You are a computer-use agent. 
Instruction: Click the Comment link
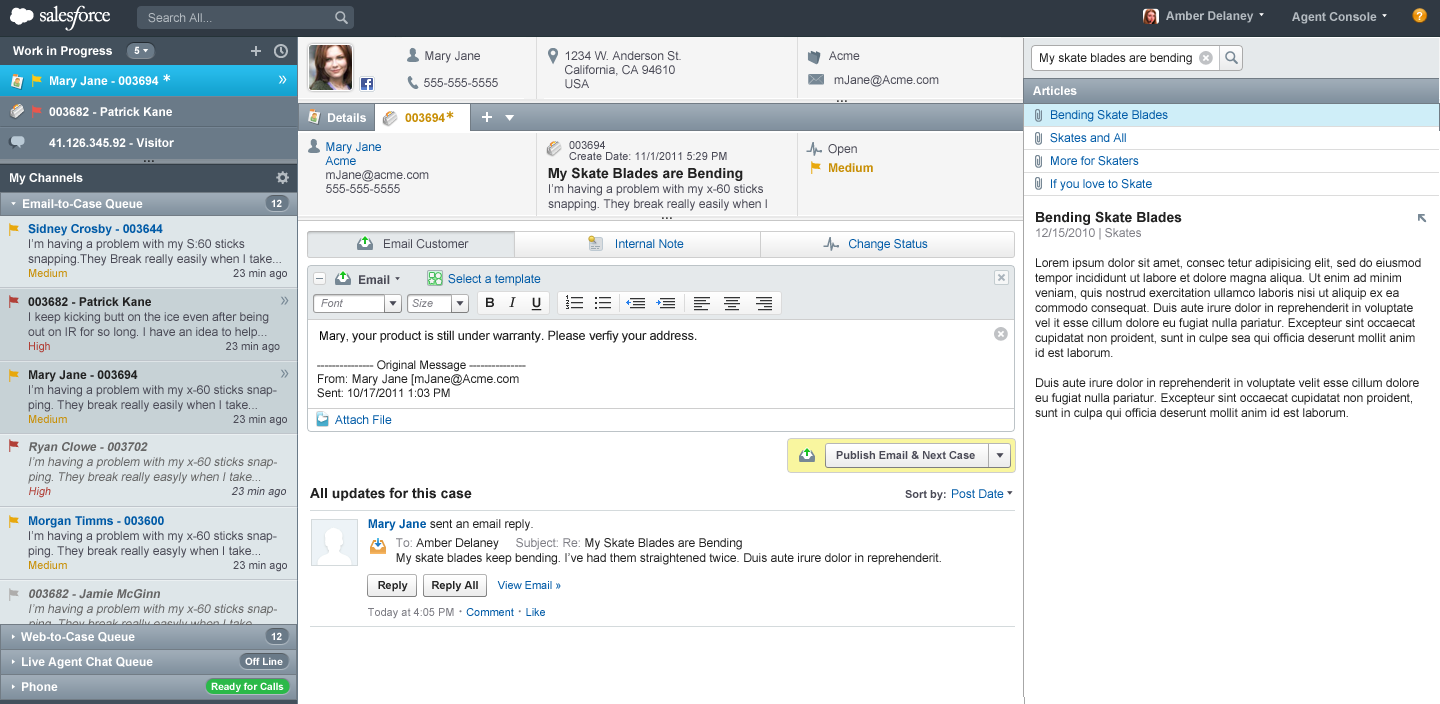click(490, 612)
